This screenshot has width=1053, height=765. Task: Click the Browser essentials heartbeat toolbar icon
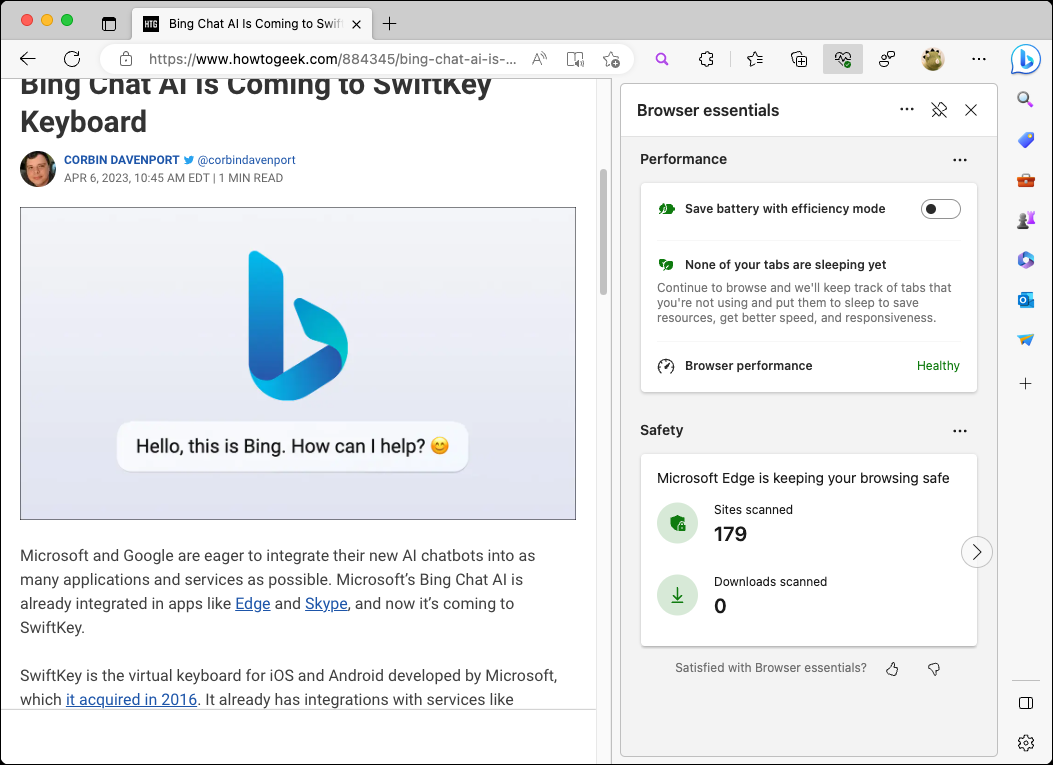(842, 59)
